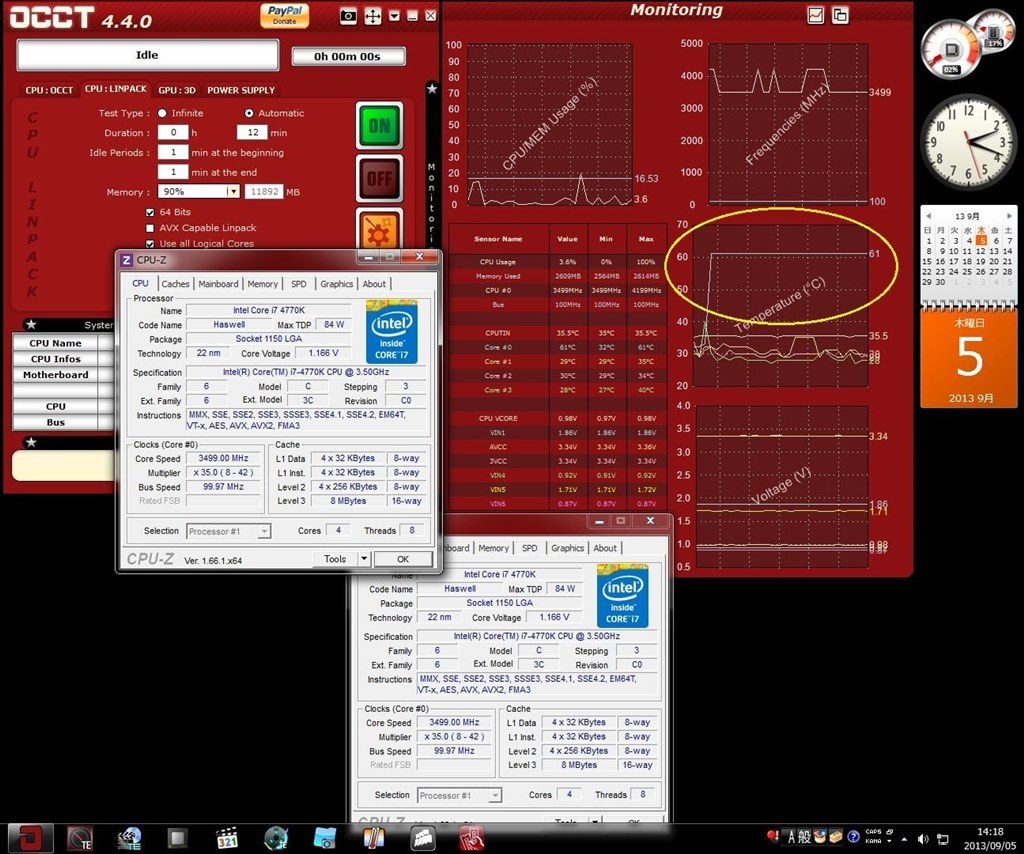
Task: Switch to the GPU : 3D tab
Action: 176,90
